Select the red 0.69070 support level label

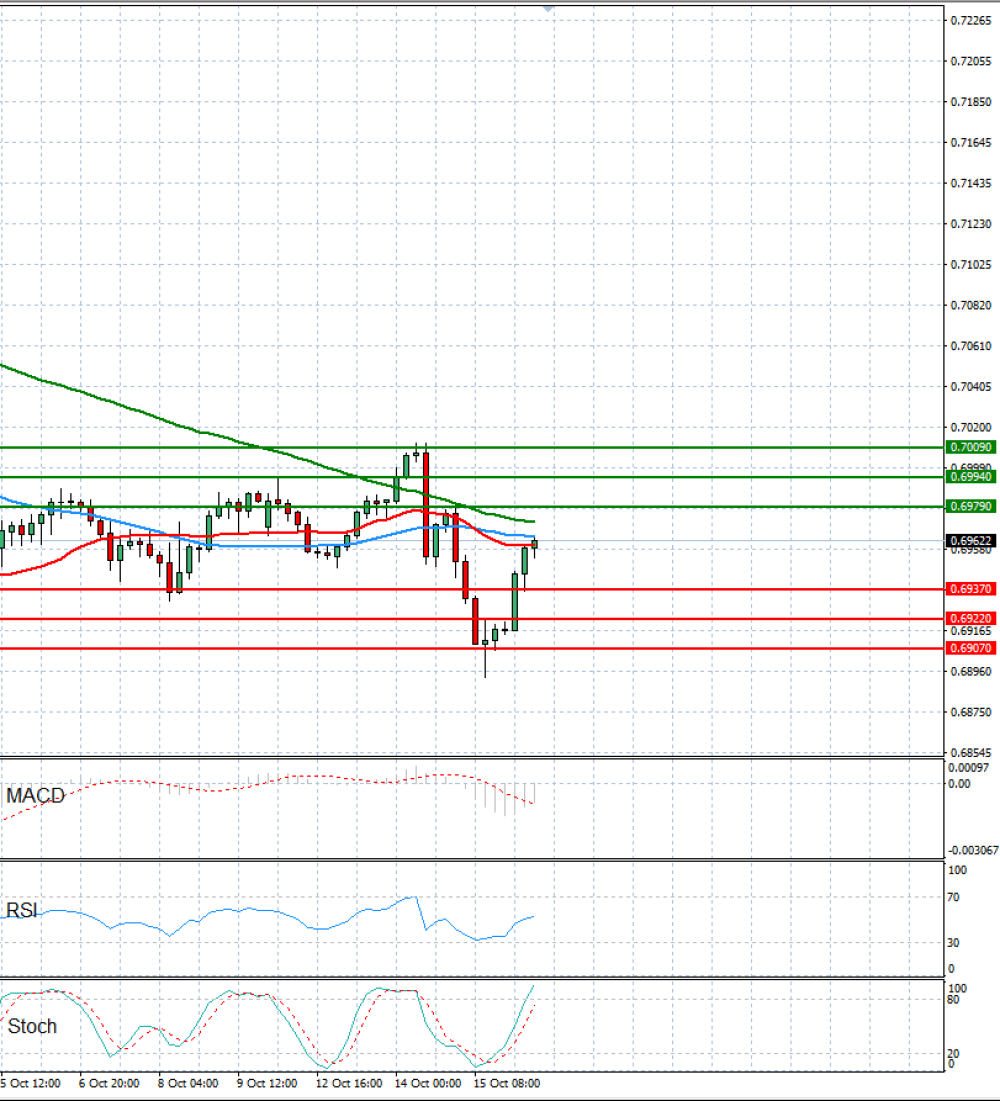pyautogui.click(x=971, y=648)
